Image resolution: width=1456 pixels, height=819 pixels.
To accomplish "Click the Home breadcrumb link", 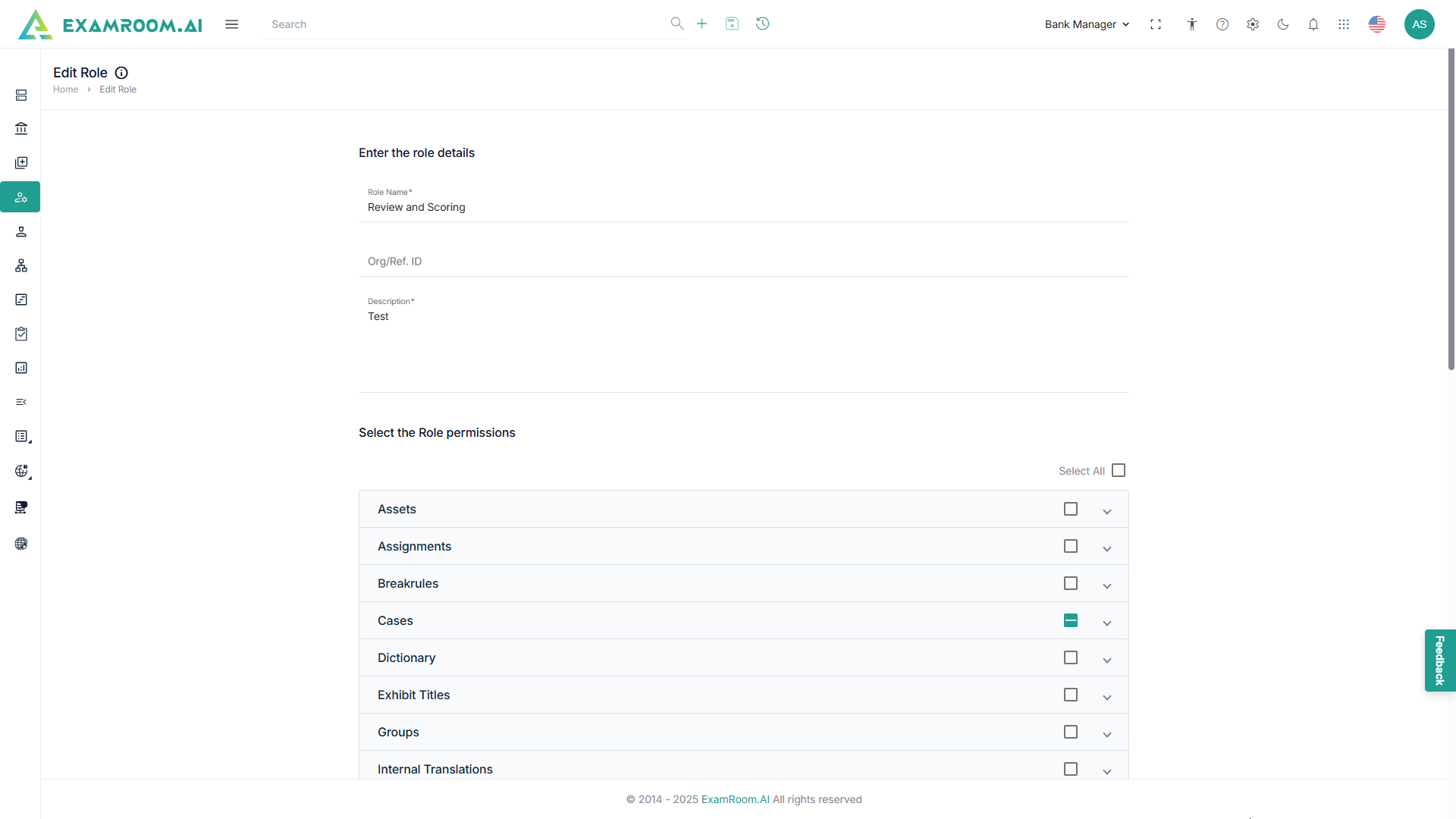I will 65,89.
